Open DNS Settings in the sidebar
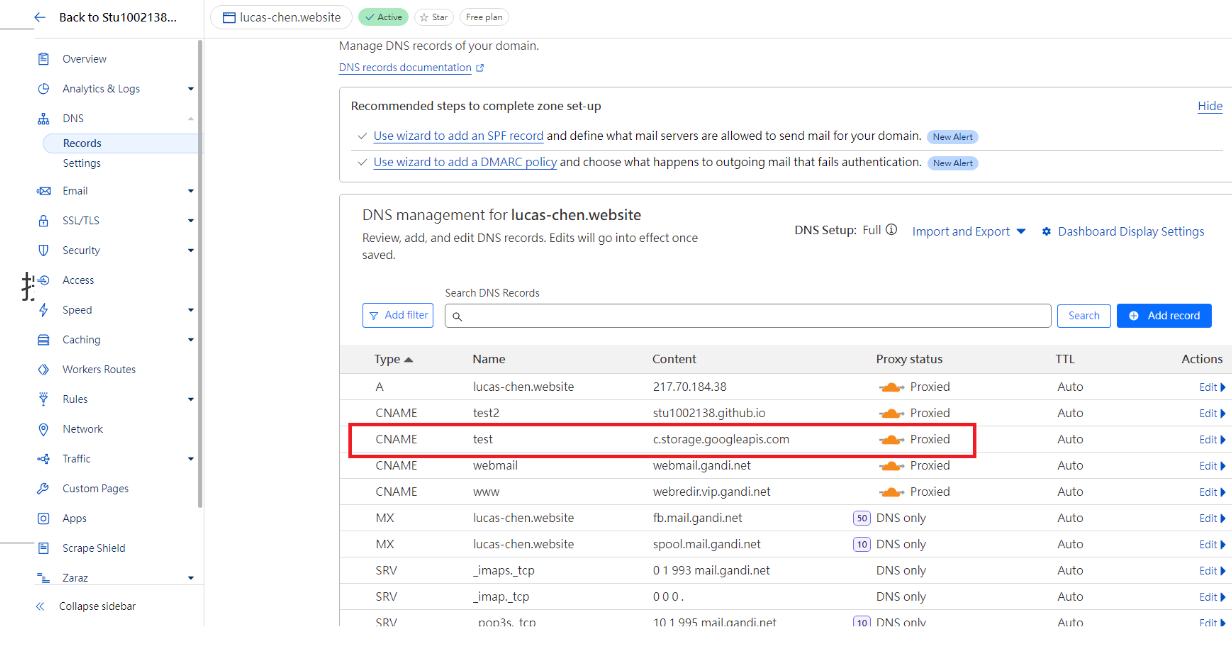Screen dimensions: 1232x646 pyautogui.click(x=82, y=163)
